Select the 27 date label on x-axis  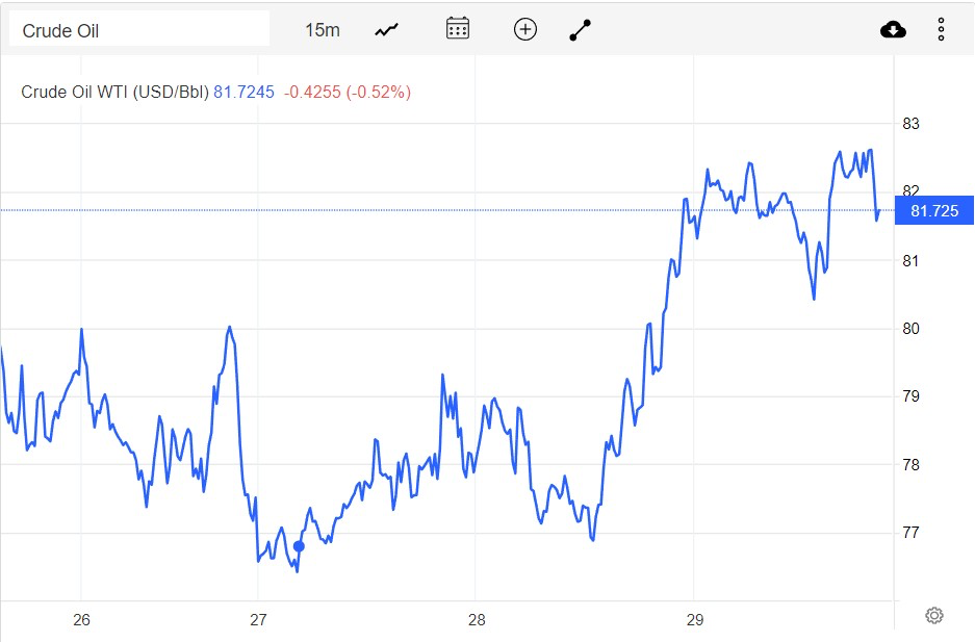point(259,618)
